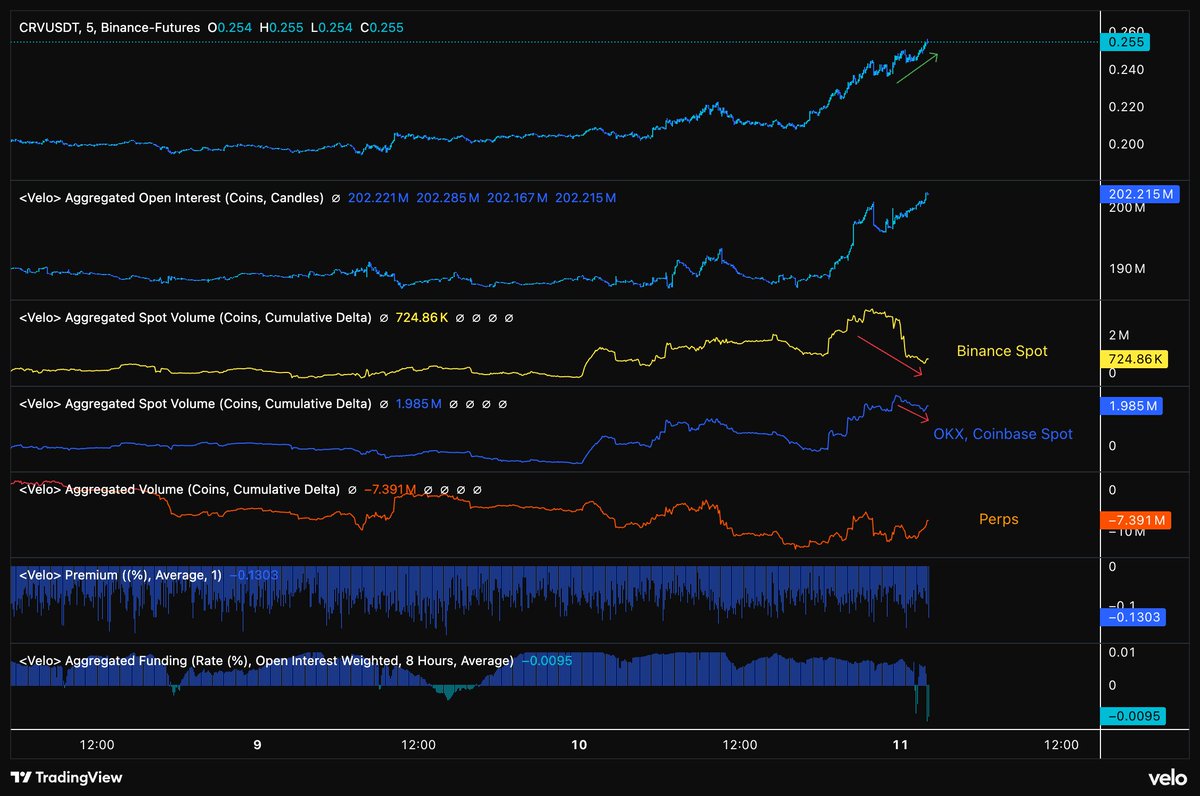Click the −10M axis tick

tap(1125, 531)
